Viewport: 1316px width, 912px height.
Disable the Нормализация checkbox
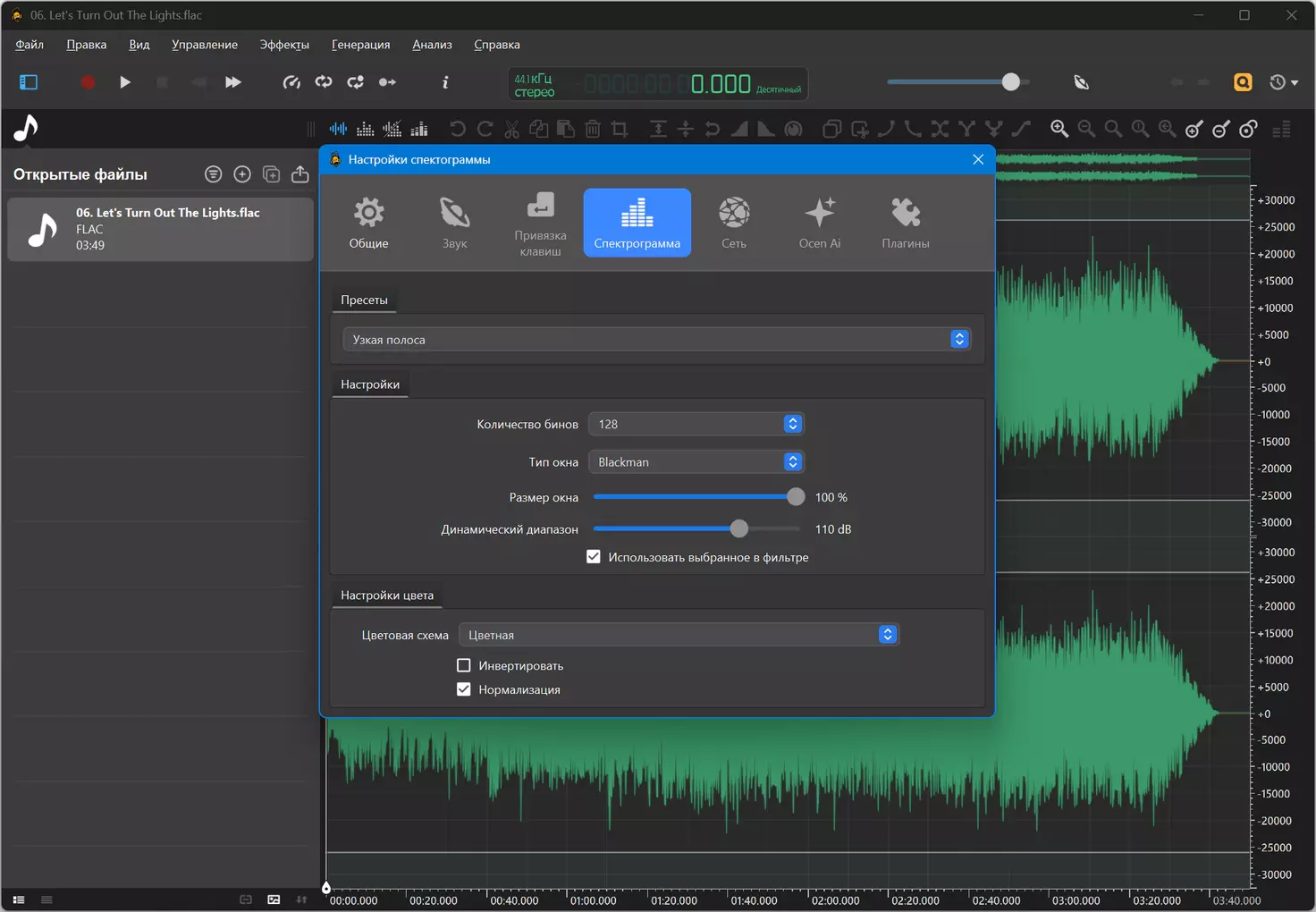(x=464, y=689)
